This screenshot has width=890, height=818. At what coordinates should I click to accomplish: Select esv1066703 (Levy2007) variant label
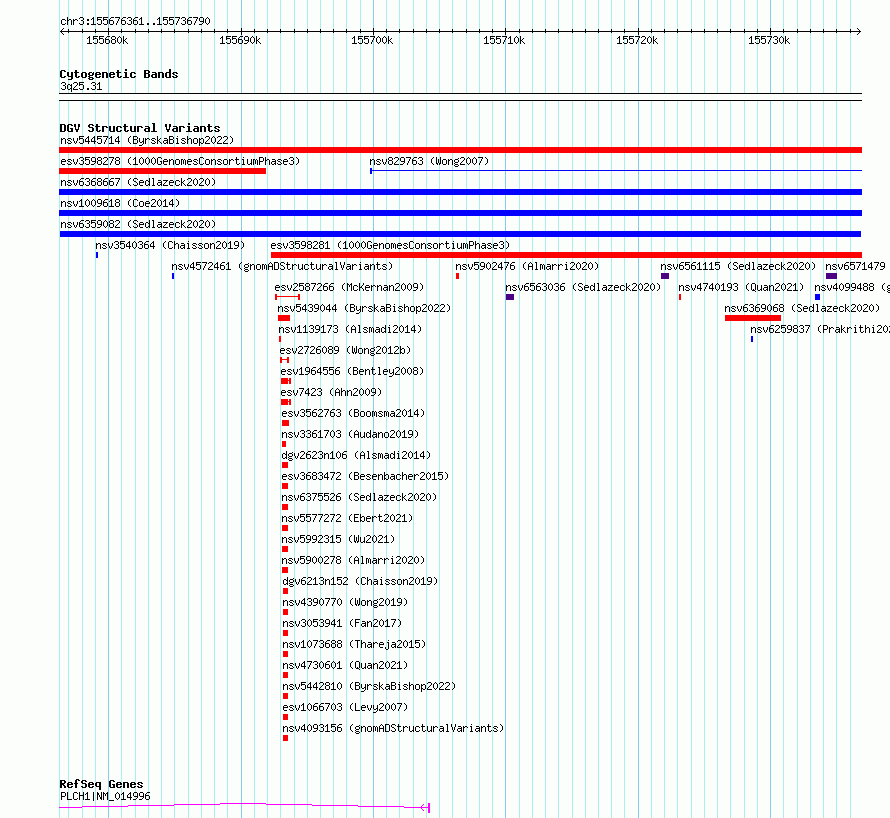[x=345, y=707]
